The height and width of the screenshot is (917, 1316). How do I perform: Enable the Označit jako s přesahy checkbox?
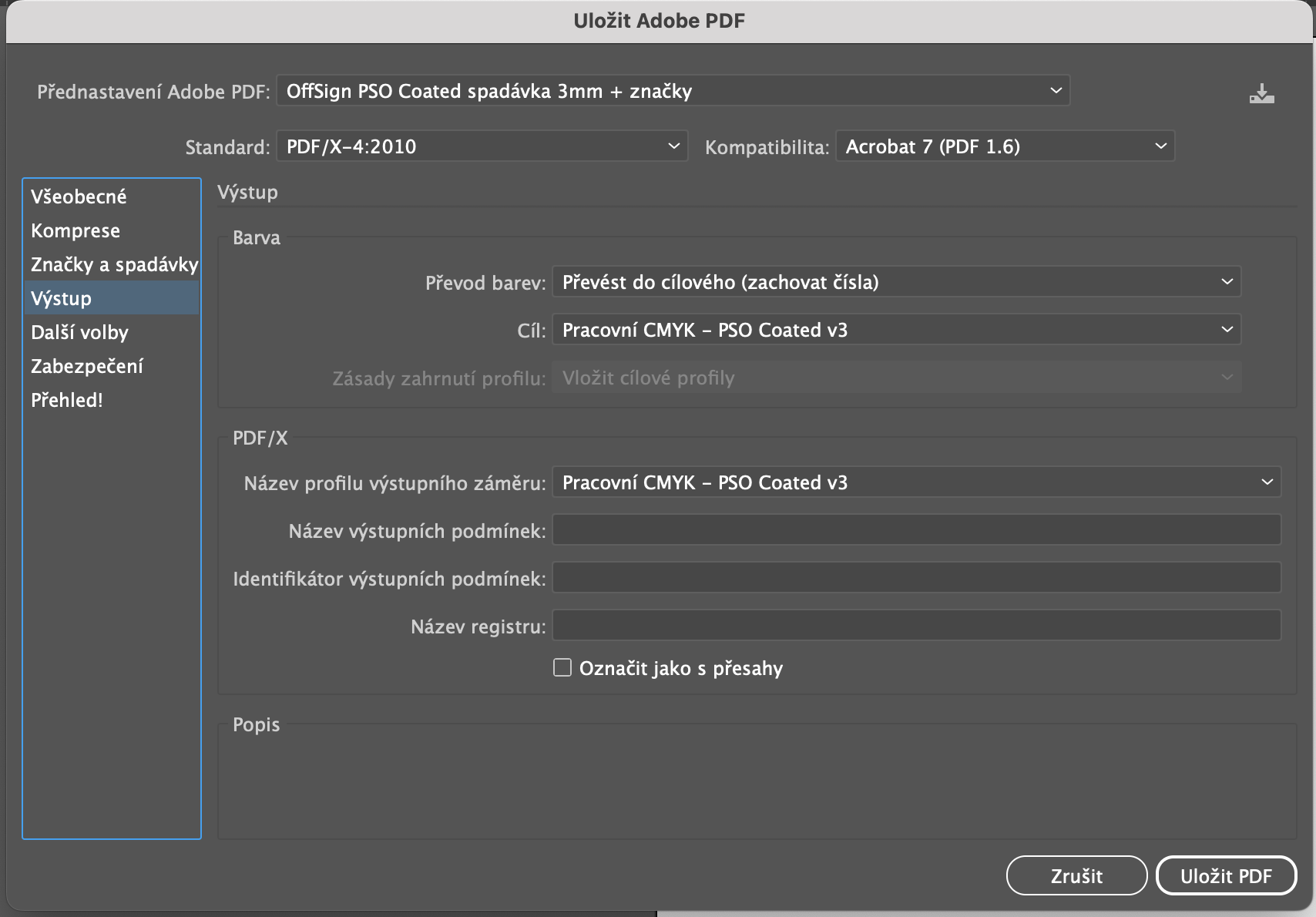tap(562, 667)
